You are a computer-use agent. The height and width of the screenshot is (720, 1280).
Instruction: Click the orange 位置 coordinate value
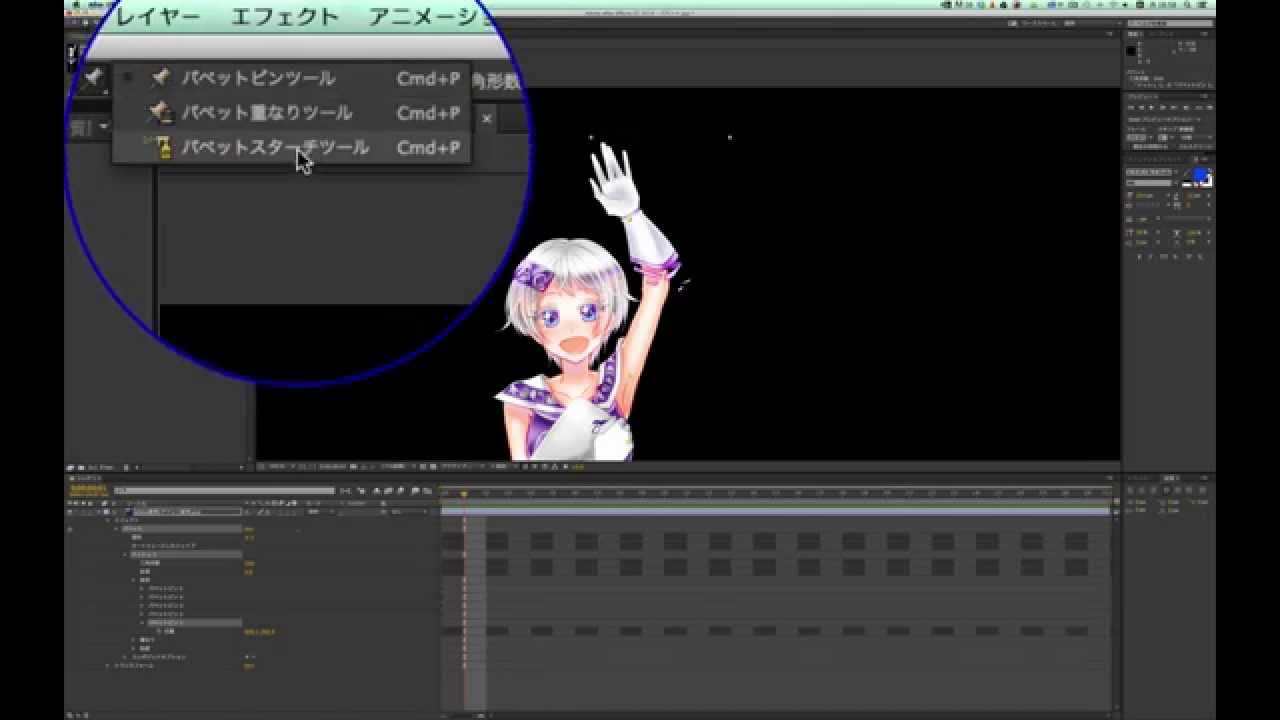point(260,631)
